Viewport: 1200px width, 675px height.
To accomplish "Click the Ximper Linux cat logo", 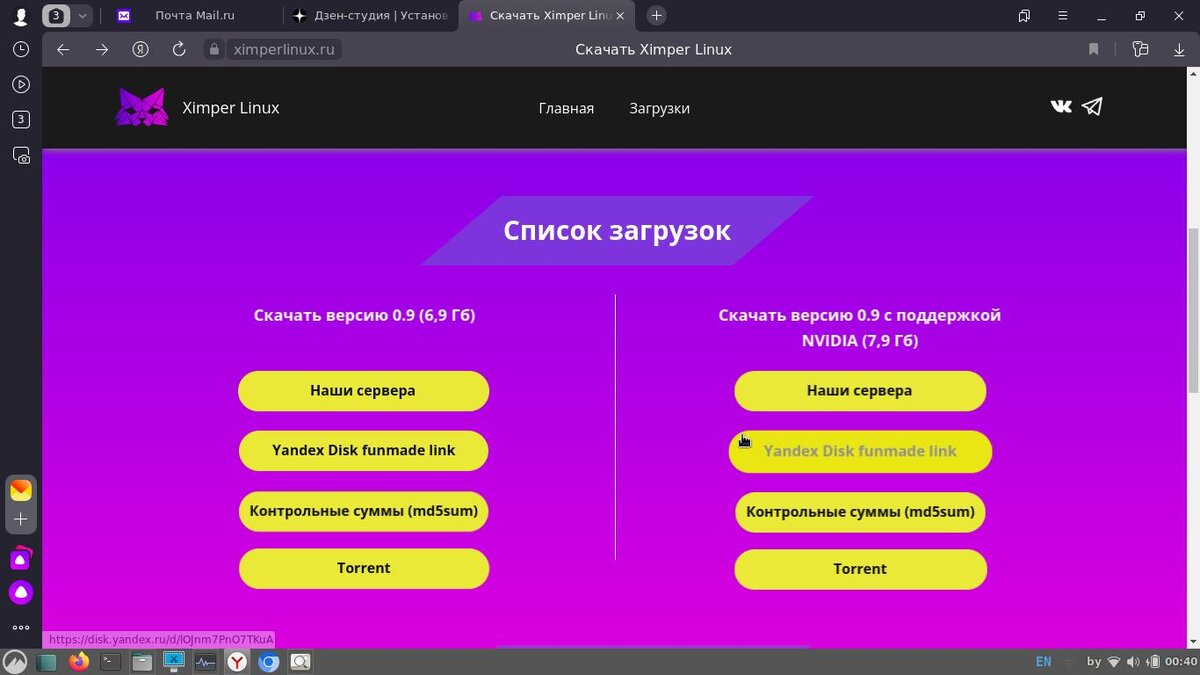I will click(x=141, y=107).
